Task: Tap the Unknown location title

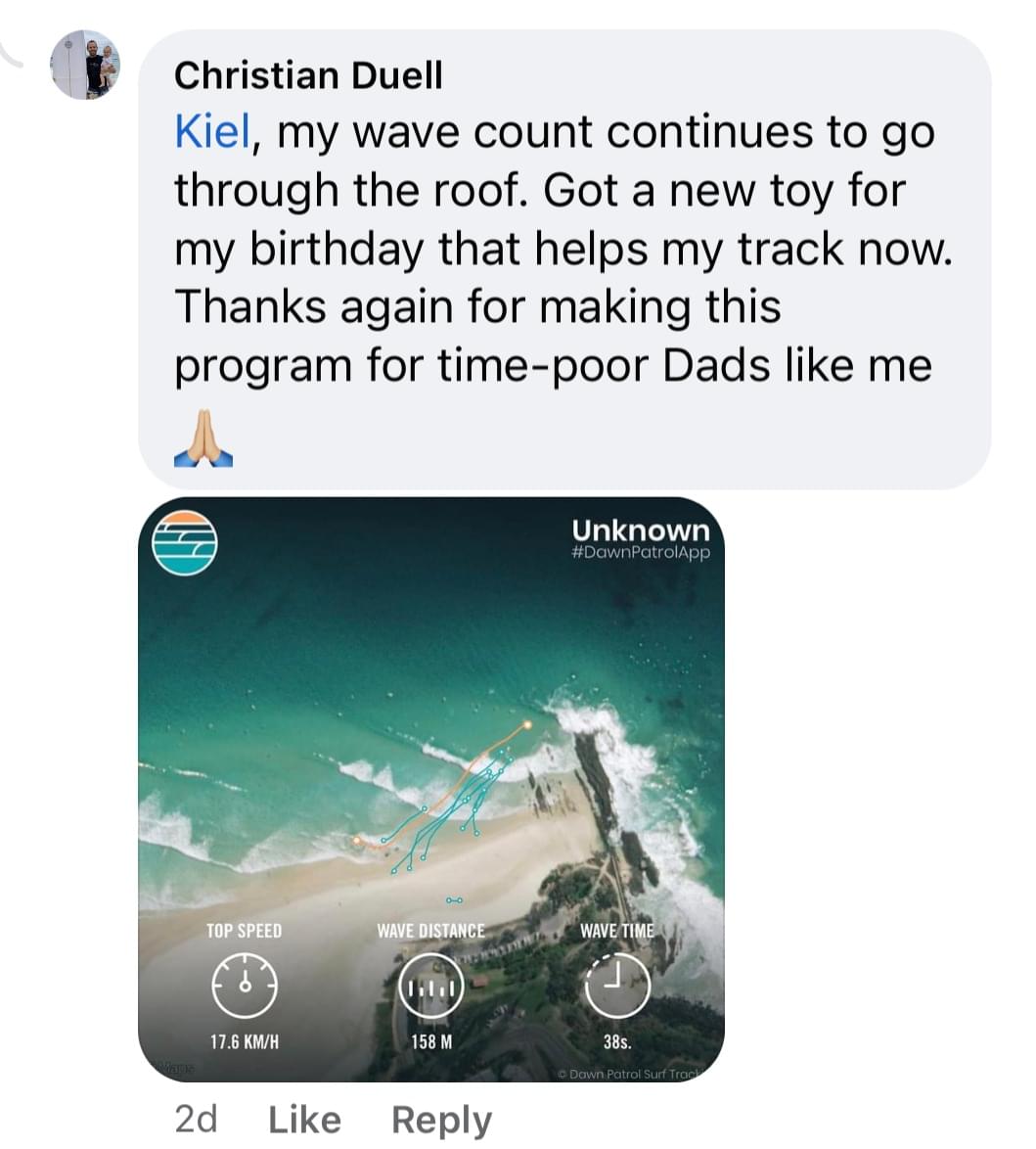Action: 641,529
